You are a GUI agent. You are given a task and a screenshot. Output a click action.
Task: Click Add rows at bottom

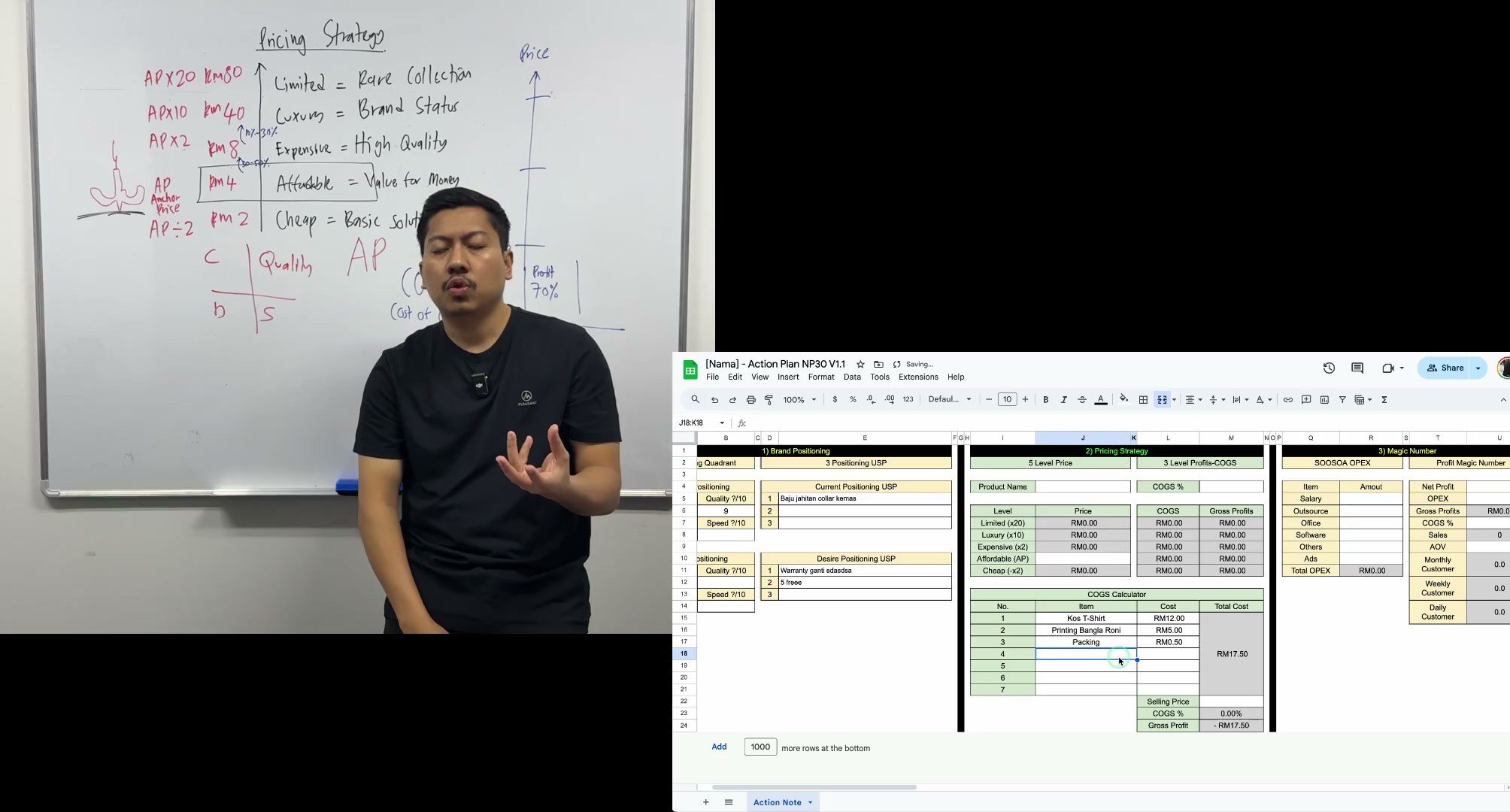pos(719,747)
